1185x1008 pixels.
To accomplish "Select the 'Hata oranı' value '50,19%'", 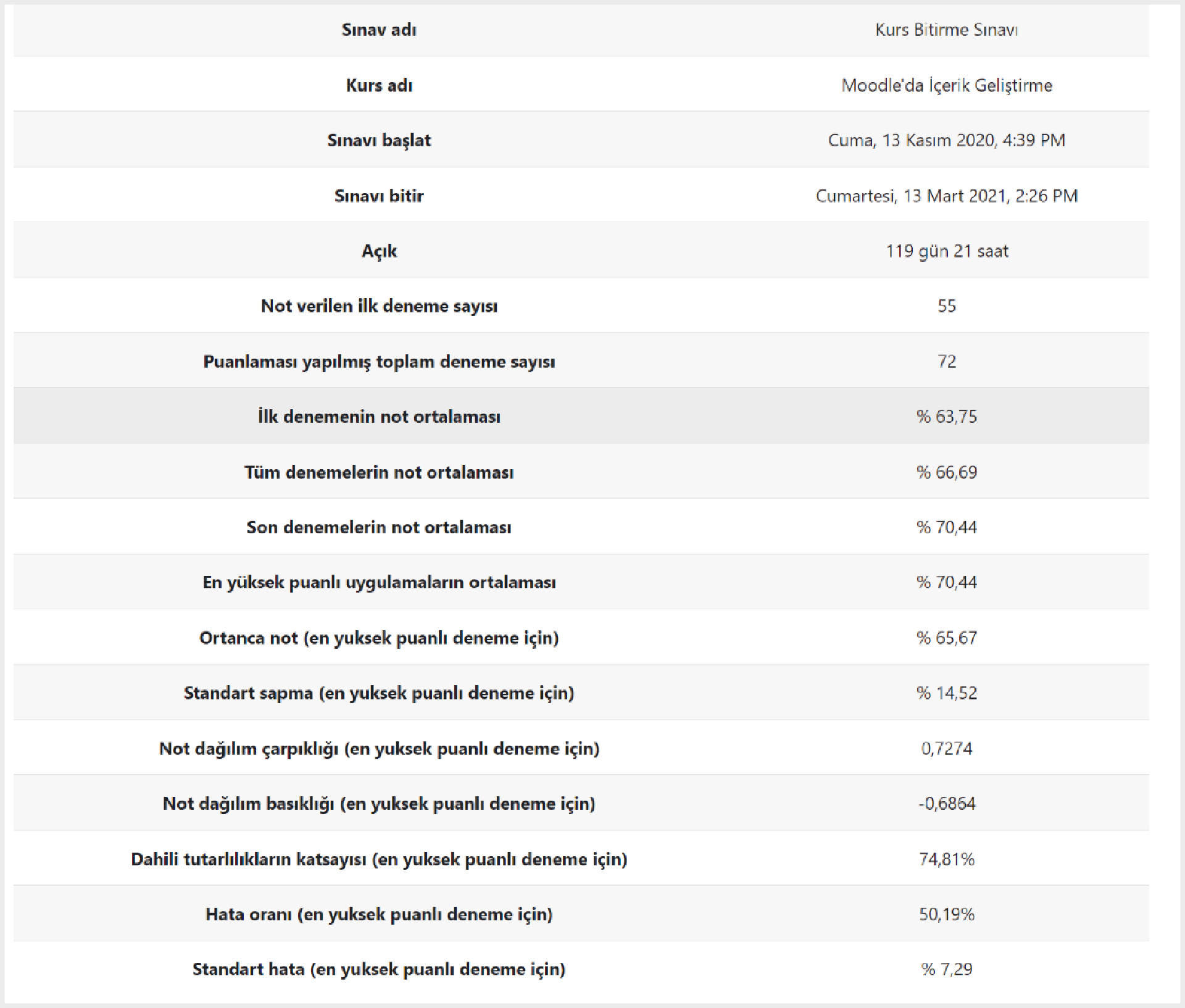I will point(947,914).
